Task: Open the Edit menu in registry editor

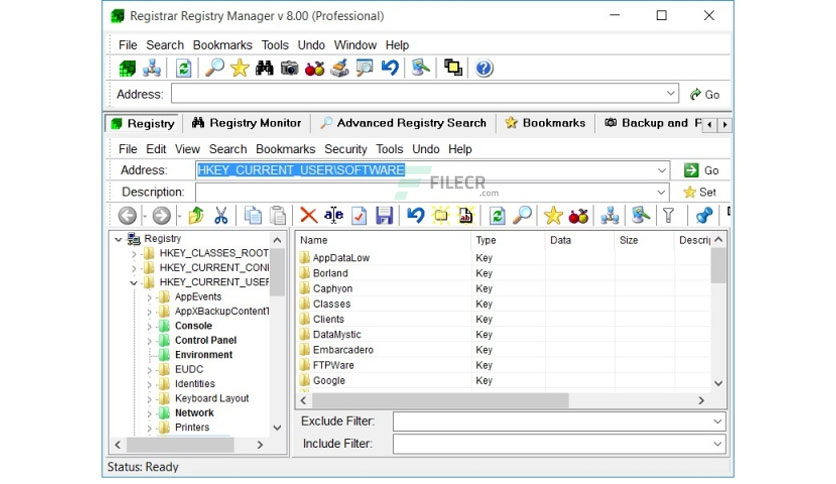Action: coord(156,149)
